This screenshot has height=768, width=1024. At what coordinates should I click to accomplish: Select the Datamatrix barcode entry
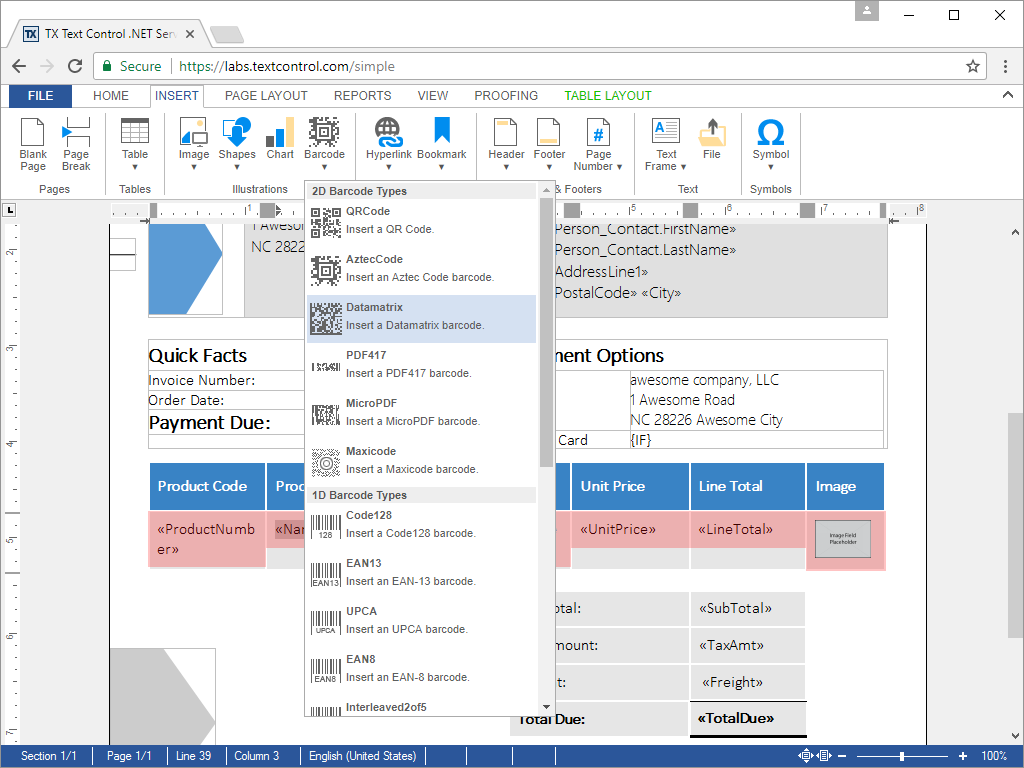pos(421,317)
